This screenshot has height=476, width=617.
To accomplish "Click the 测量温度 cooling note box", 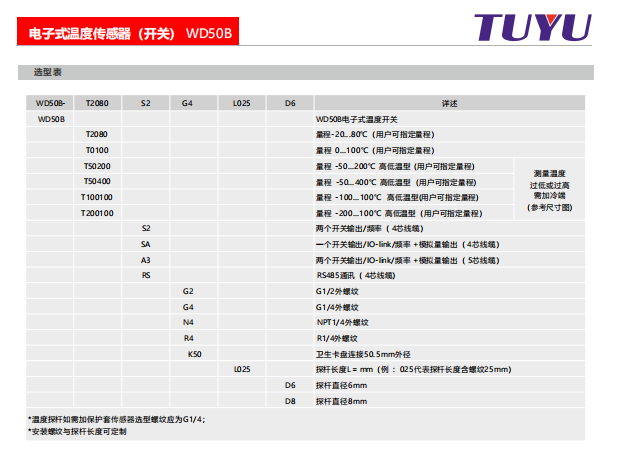I will [550, 189].
